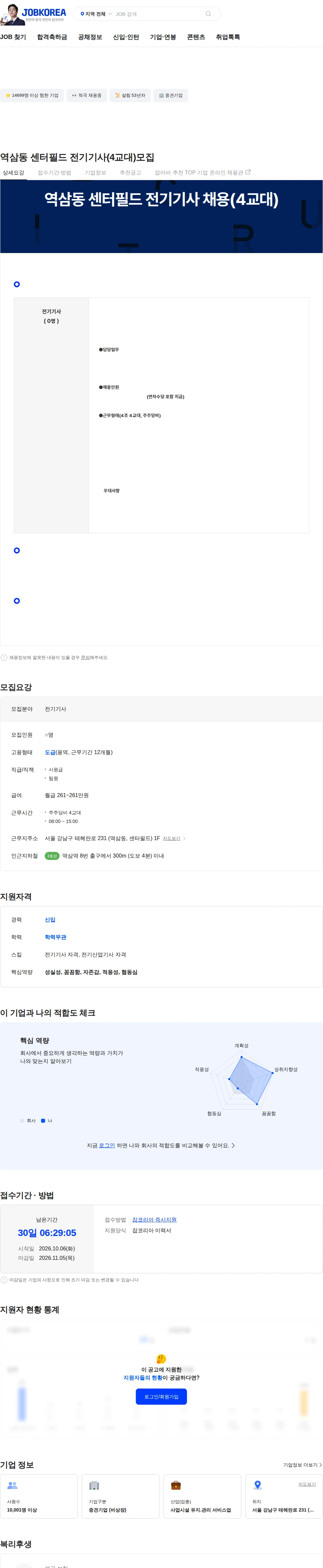
Task: Switch to the 접수기간·방법 tab
Action: (54, 173)
